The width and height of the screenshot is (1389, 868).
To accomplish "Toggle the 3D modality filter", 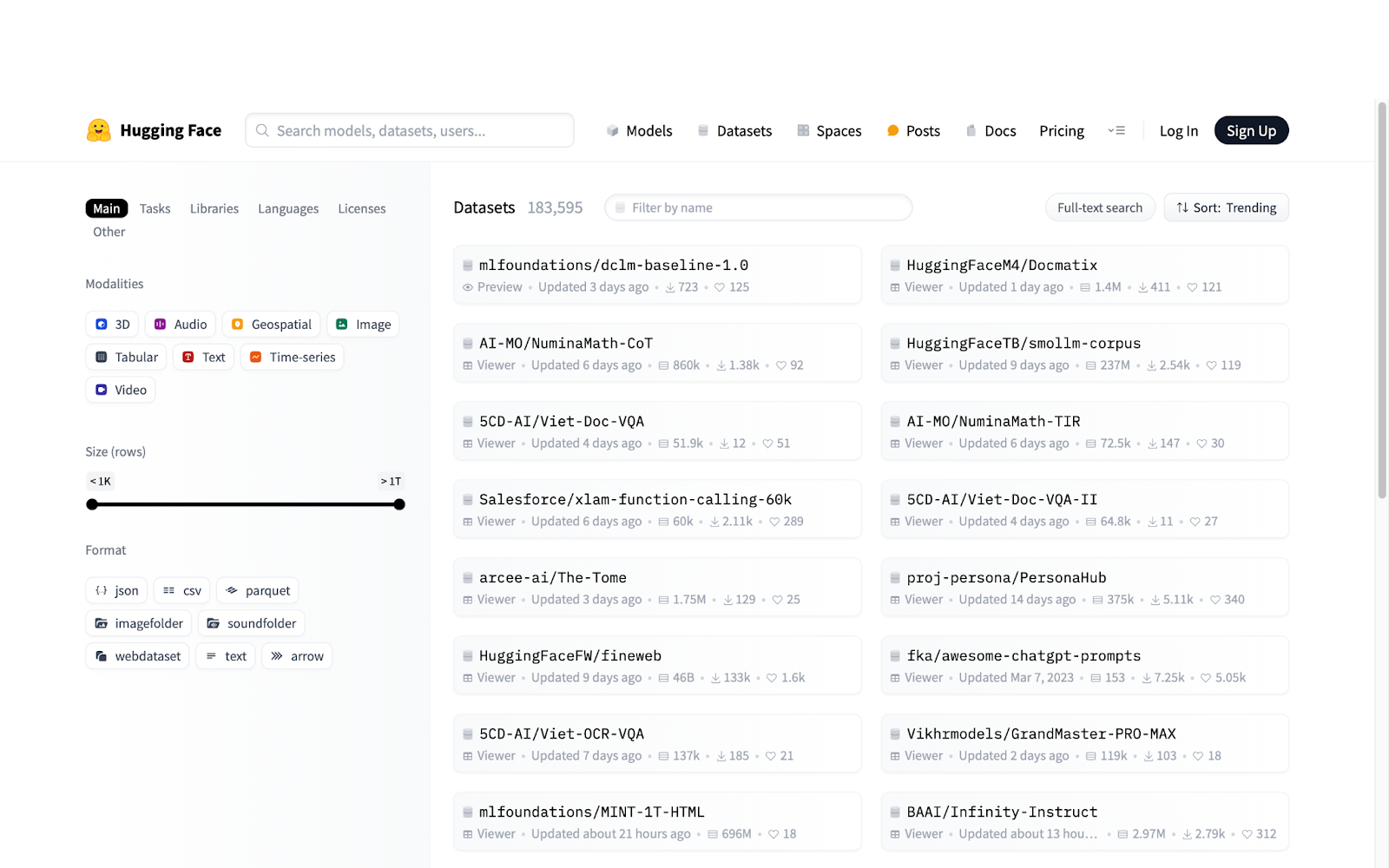I will [111, 324].
